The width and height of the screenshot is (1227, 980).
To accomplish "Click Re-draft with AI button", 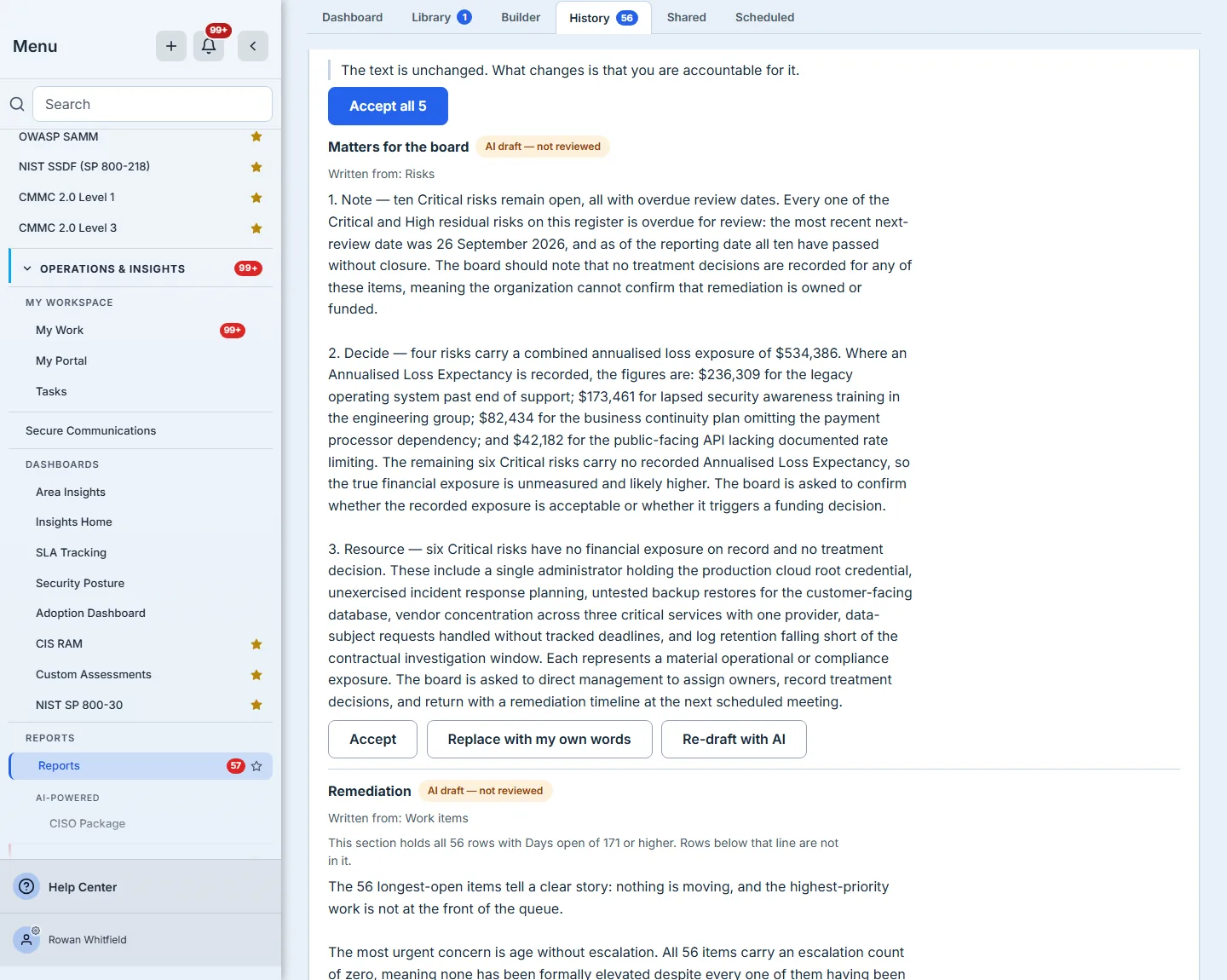I will [734, 740].
